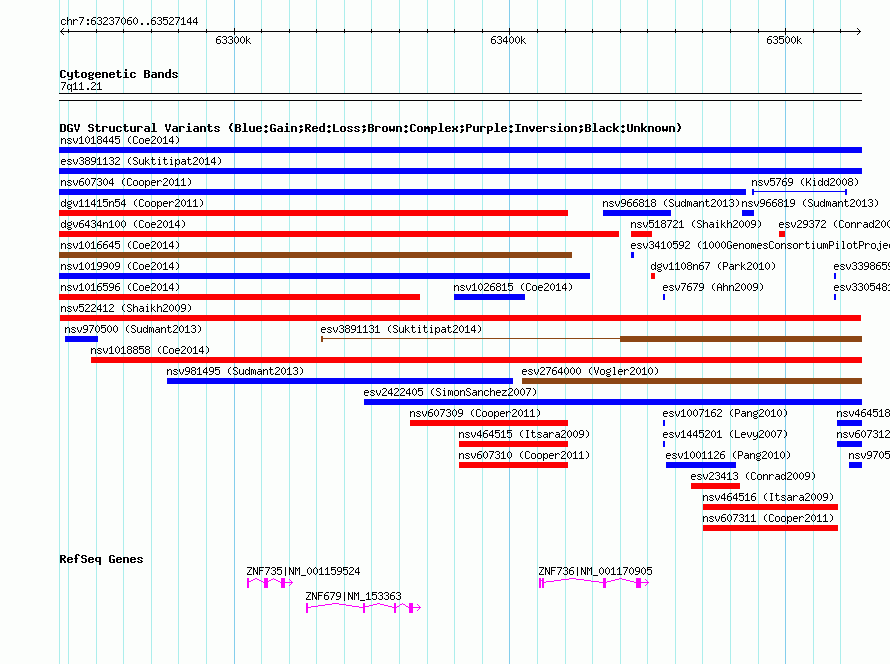Click nsv607311 (Cooper2011) label
The width and height of the screenshot is (890, 664).
tap(768, 518)
